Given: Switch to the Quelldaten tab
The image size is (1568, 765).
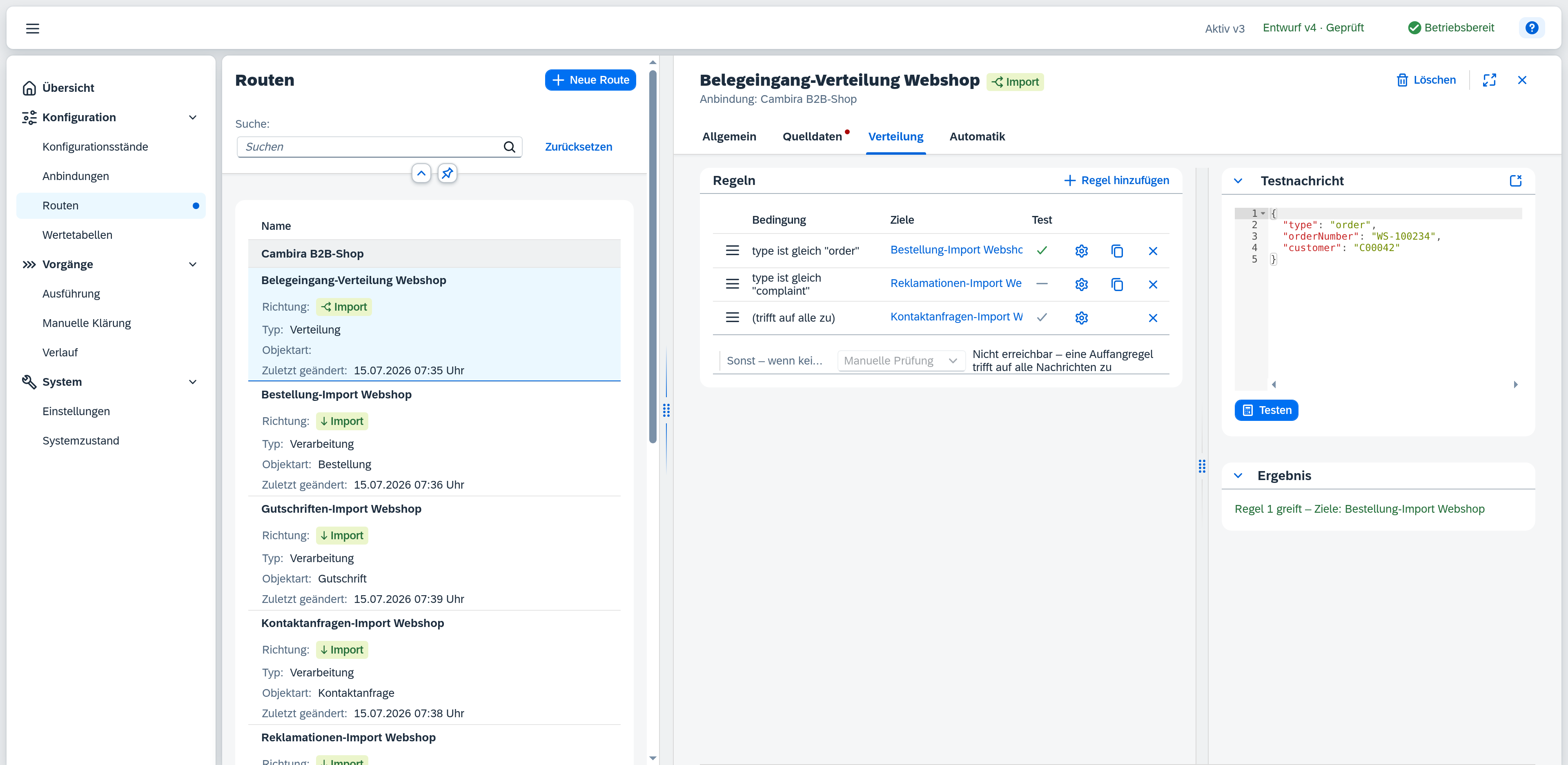Looking at the screenshot, I should 813,136.
